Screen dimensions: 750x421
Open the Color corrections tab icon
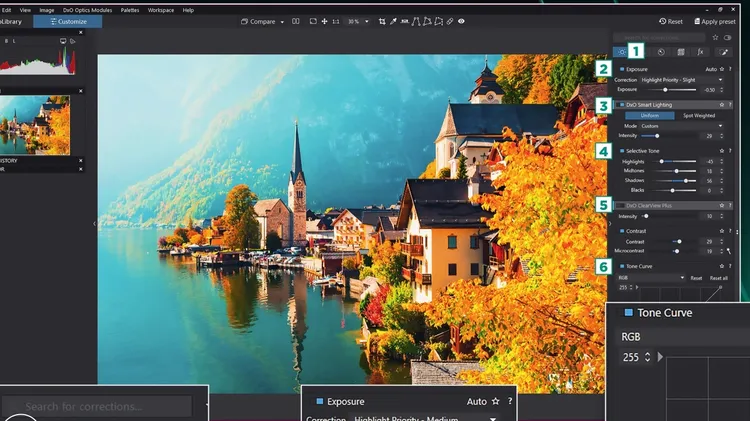click(661, 51)
